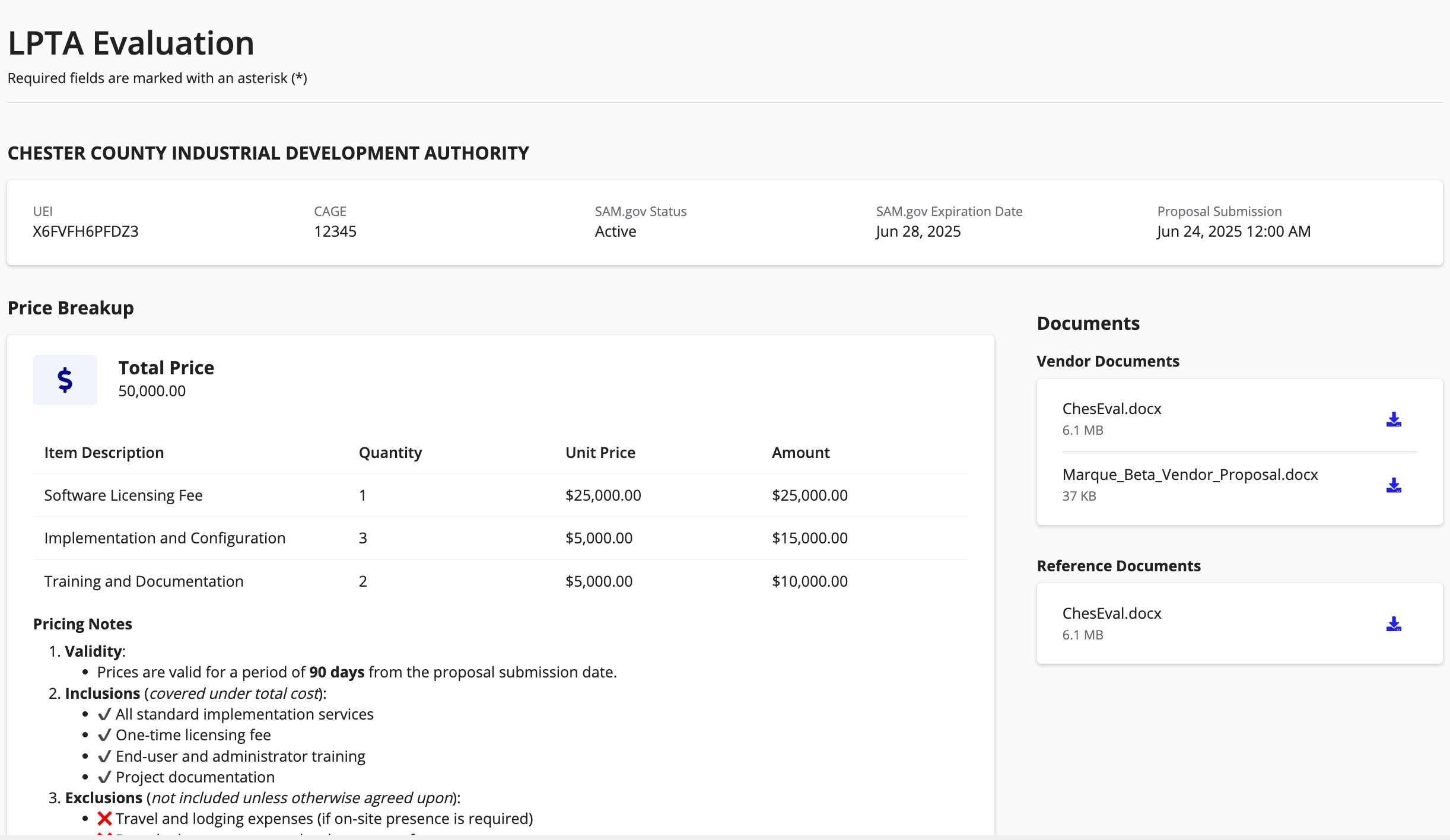Click the vendor ChesEval.docx file name

click(1112, 409)
